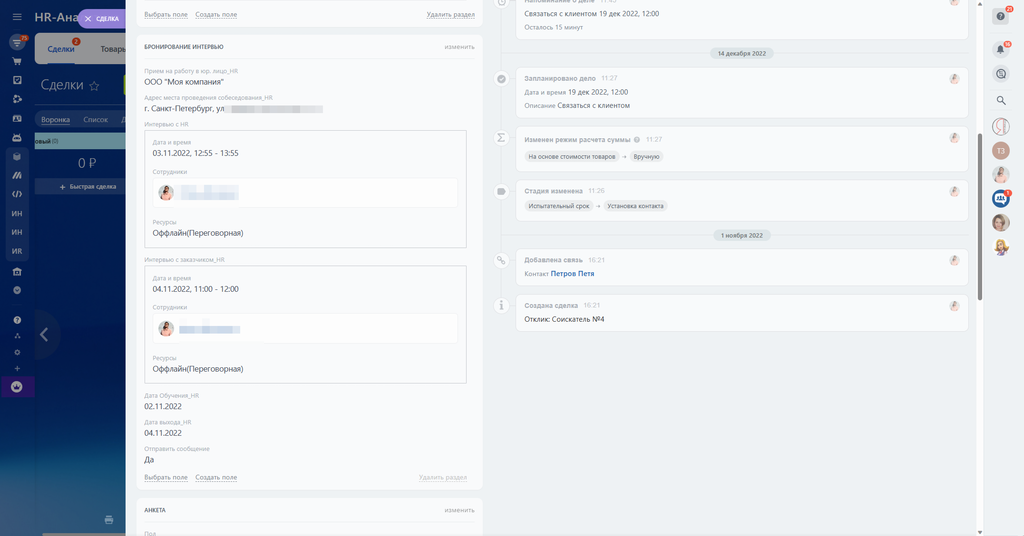Image resolution: width=1024 pixels, height=536 pixels.
Task: Open the left sidebar help question icon
Action: (17, 320)
